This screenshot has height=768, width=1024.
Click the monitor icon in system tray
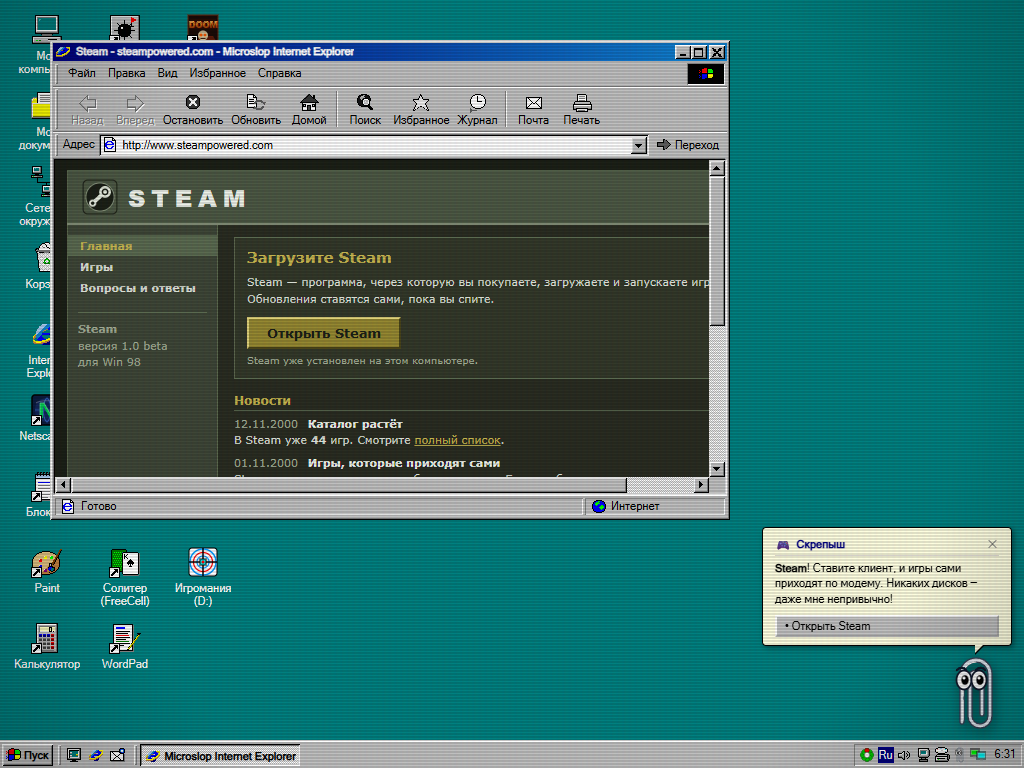[923, 756]
